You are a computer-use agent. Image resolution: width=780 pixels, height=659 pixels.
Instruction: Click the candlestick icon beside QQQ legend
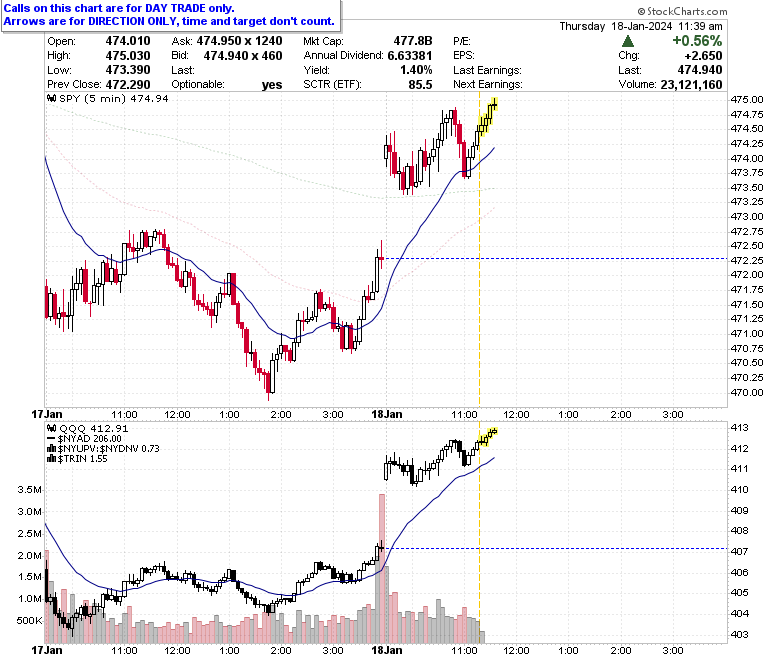coord(51,428)
